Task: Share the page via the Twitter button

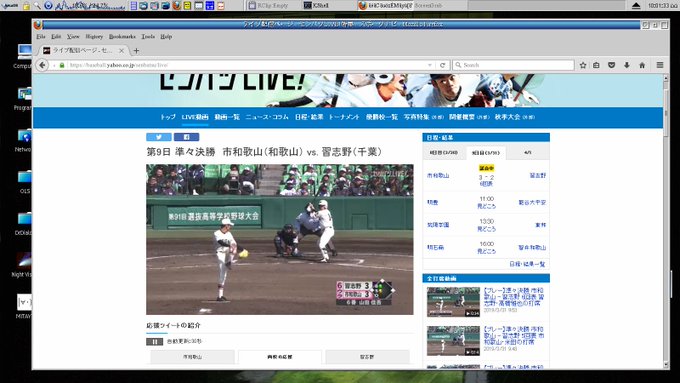Action: [x=159, y=137]
